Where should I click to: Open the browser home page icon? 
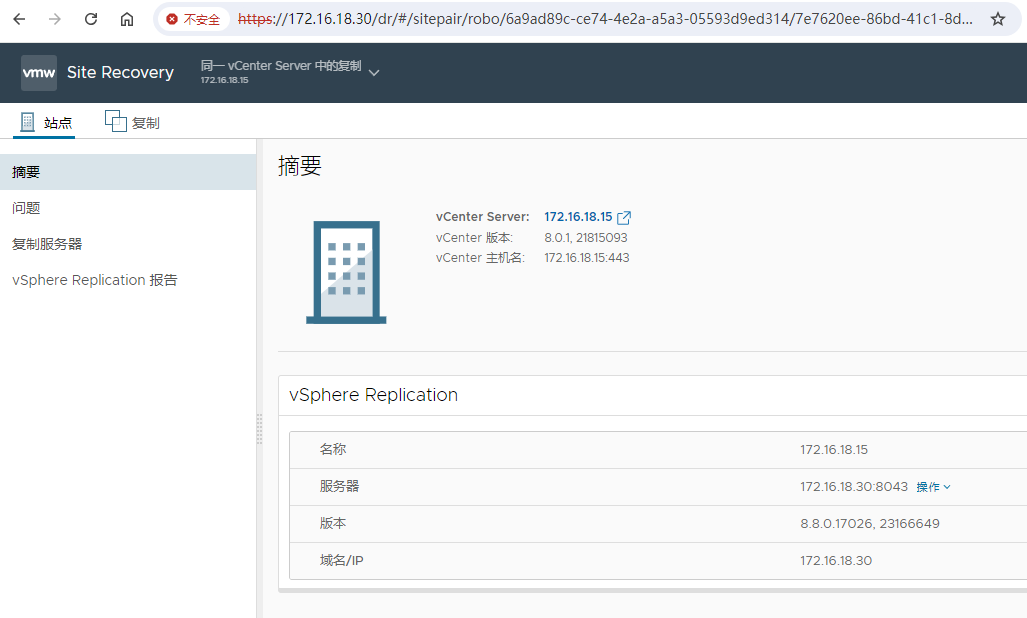click(127, 19)
